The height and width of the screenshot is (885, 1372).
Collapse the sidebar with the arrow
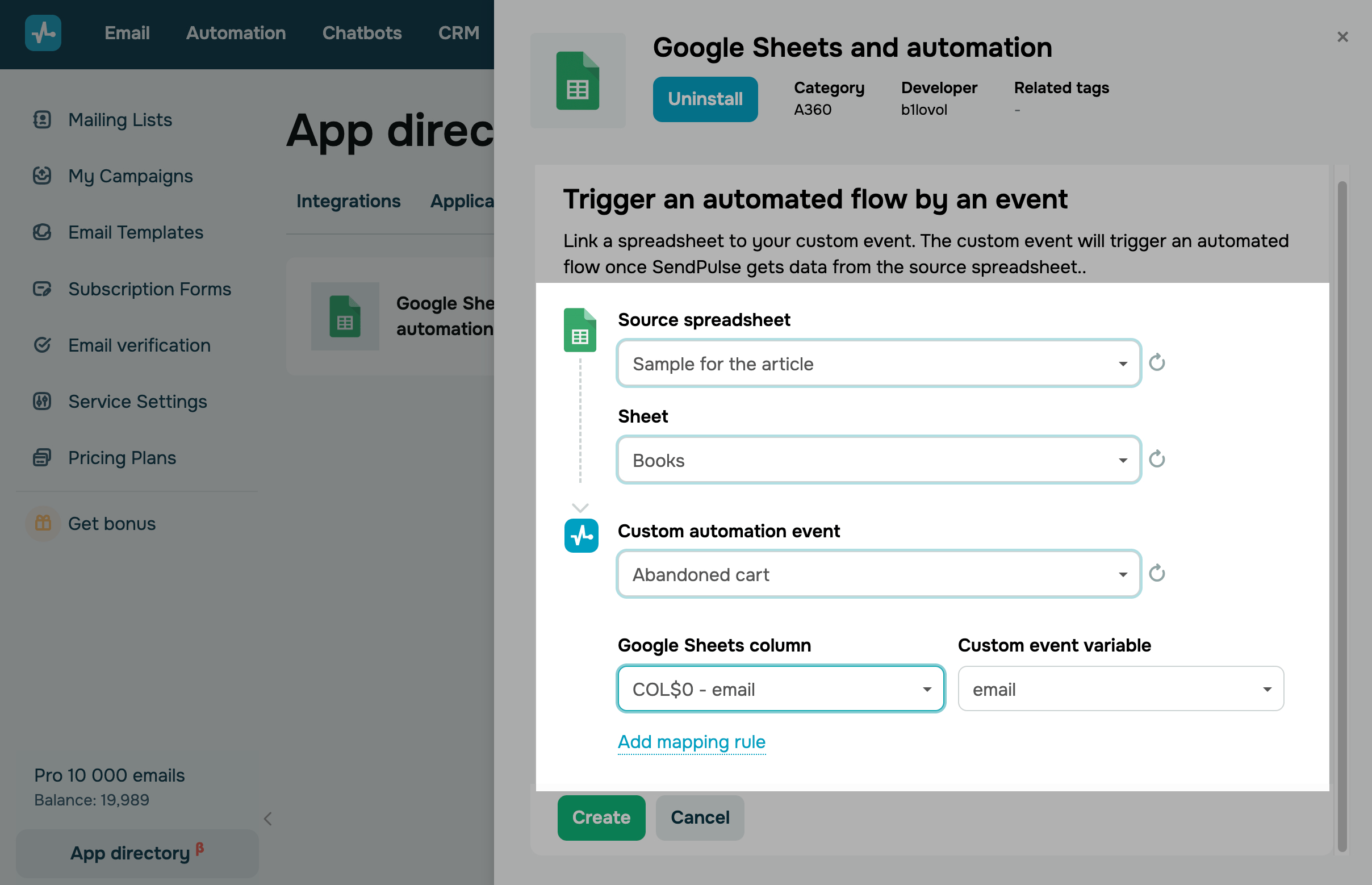[267, 819]
